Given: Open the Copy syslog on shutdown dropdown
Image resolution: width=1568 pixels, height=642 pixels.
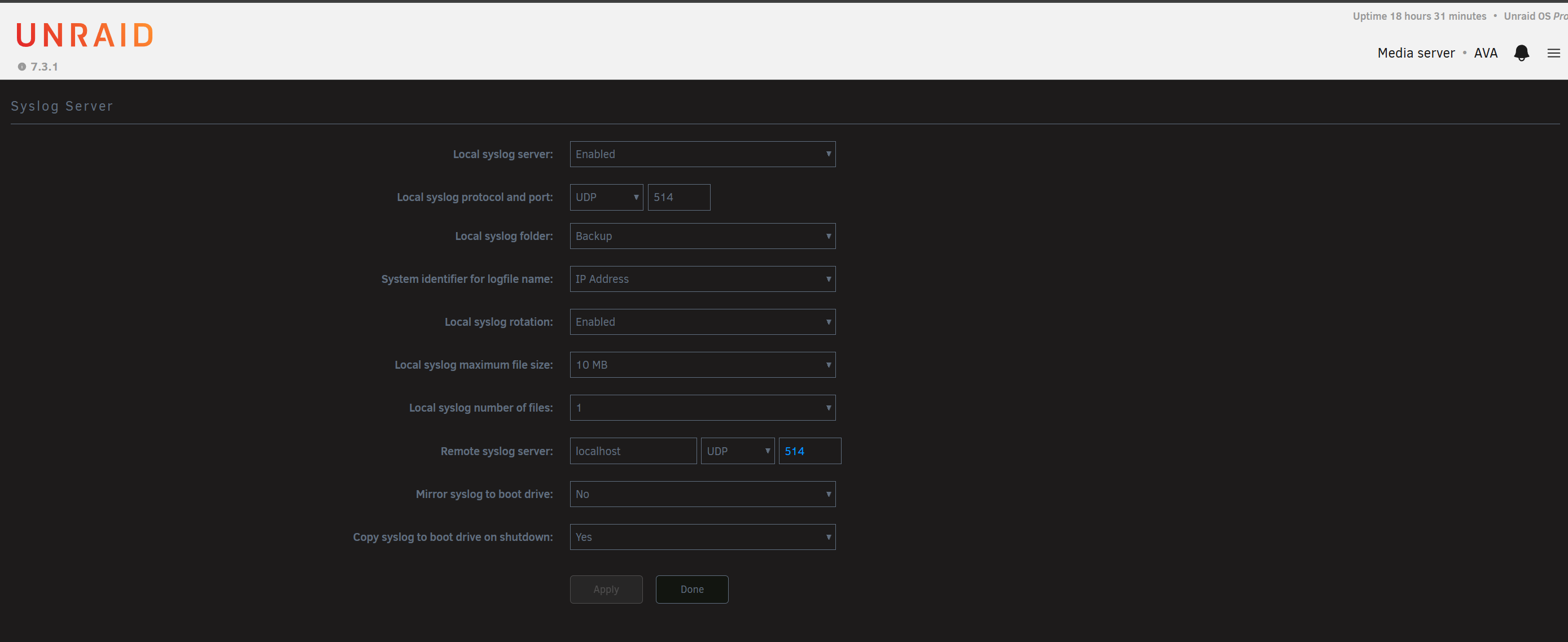Looking at the screenshot, I should (x=702, y=536).
